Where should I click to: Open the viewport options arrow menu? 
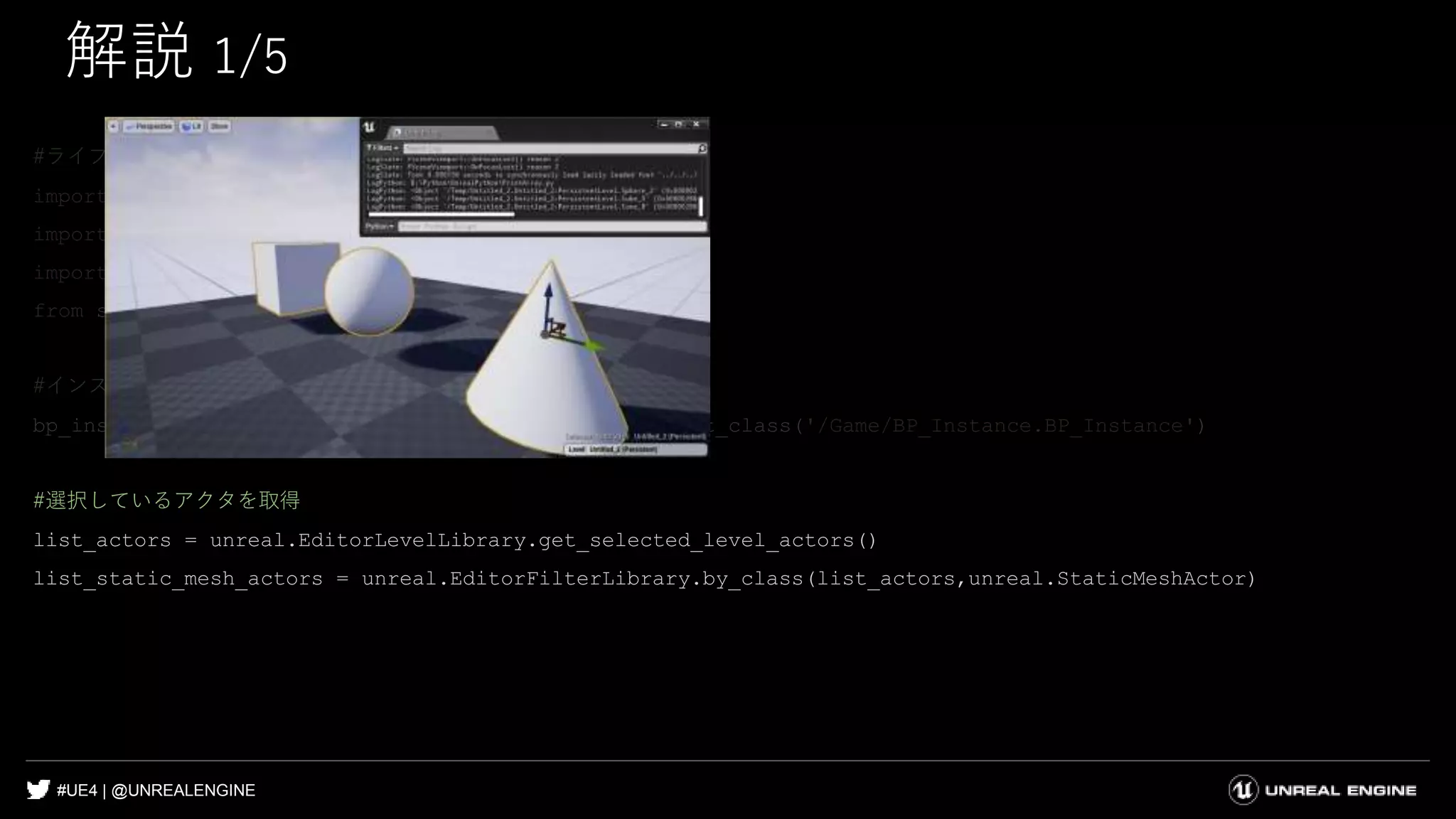click(x=113, y=127)
